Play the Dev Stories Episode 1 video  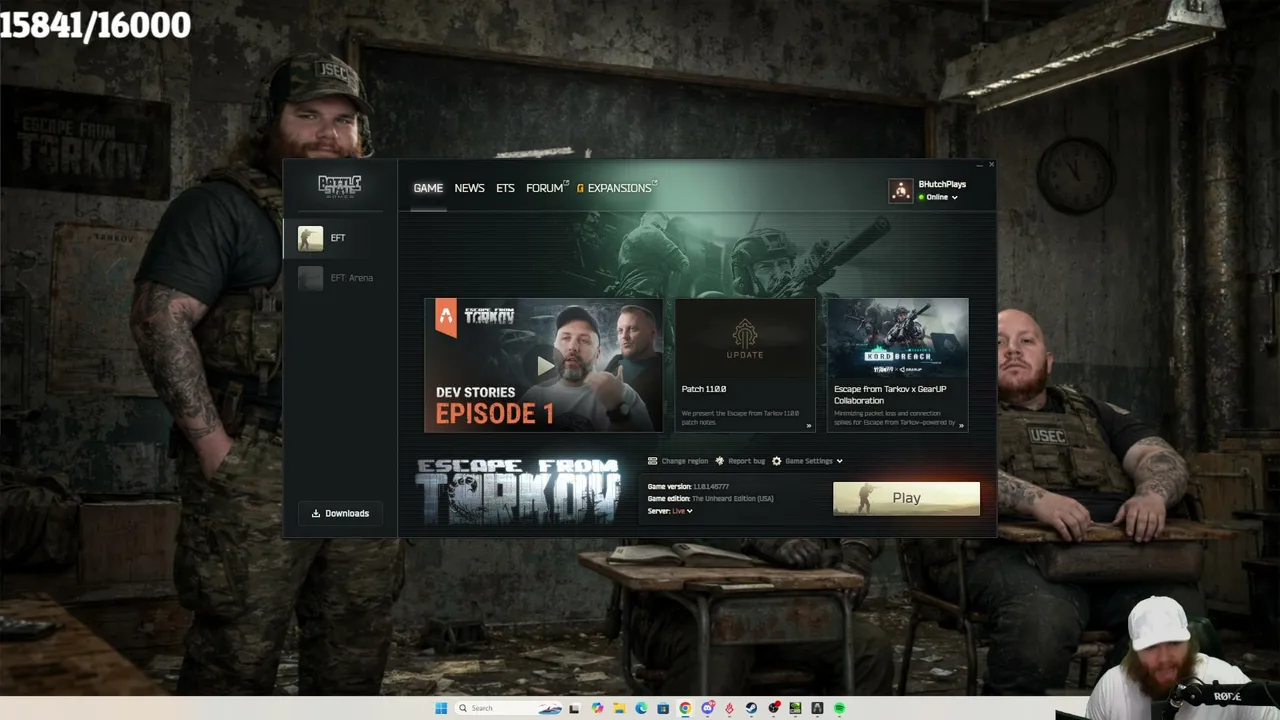point(544,365)
